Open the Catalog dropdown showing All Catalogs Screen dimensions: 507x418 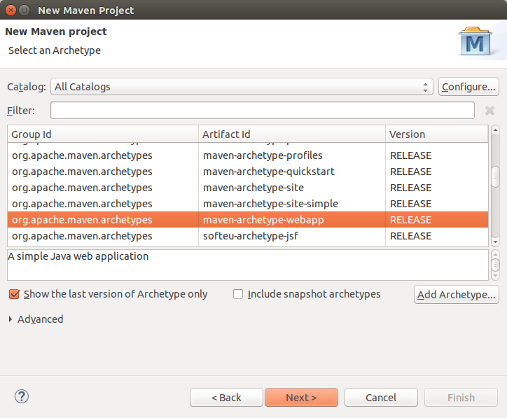(242, 87)
